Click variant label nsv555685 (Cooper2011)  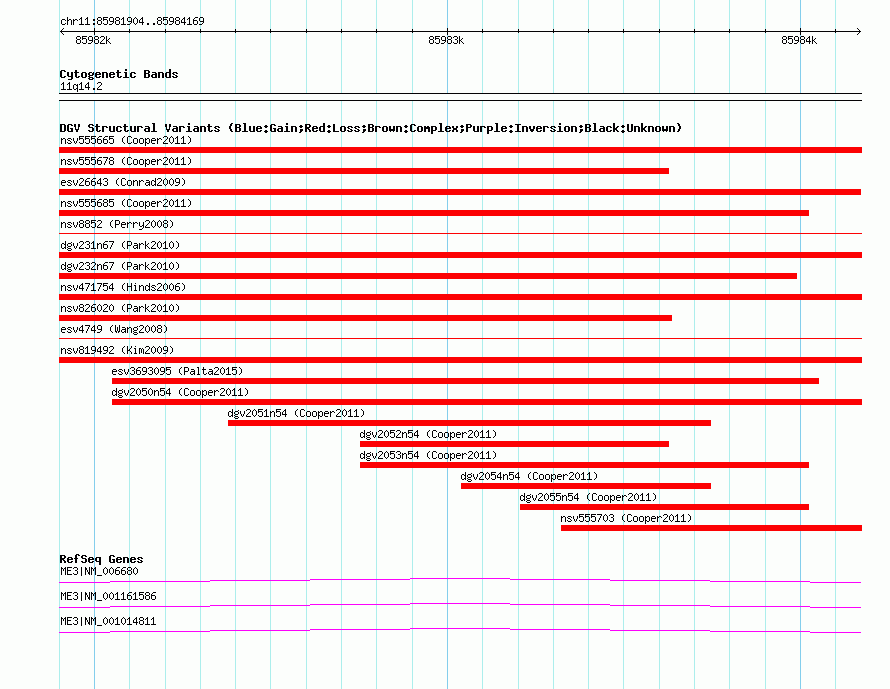(126, 203)
